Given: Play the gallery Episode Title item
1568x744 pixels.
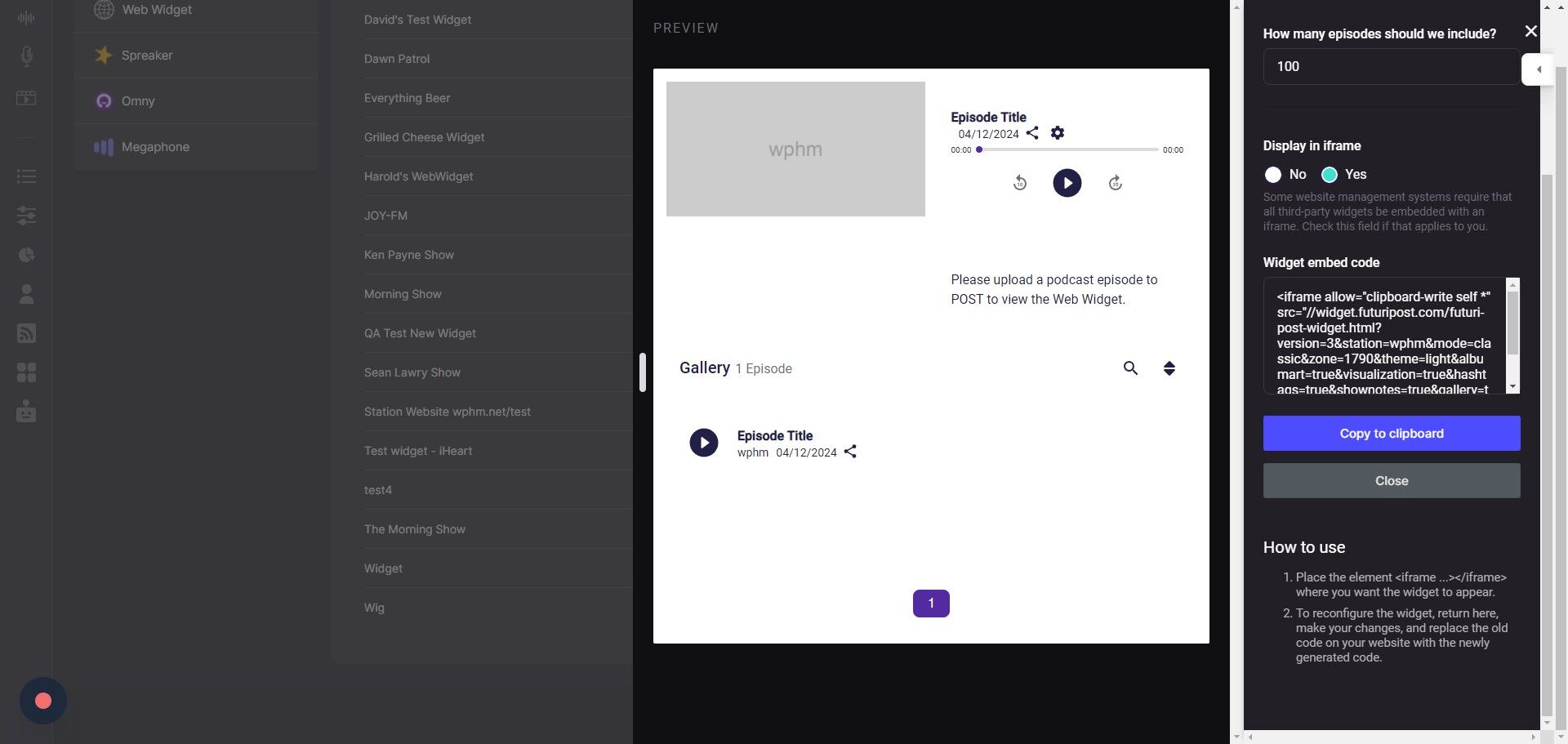Looking at the screenshot, I should (703, 443).
